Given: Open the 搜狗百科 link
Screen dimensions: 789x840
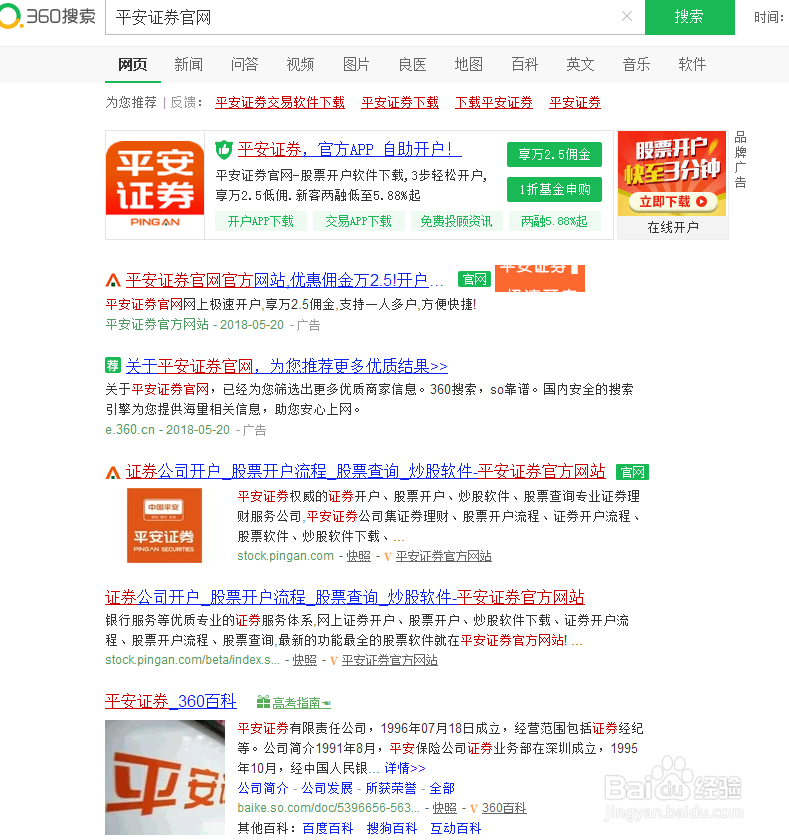Looking at the screenshot, I should (x=392, y=828).
